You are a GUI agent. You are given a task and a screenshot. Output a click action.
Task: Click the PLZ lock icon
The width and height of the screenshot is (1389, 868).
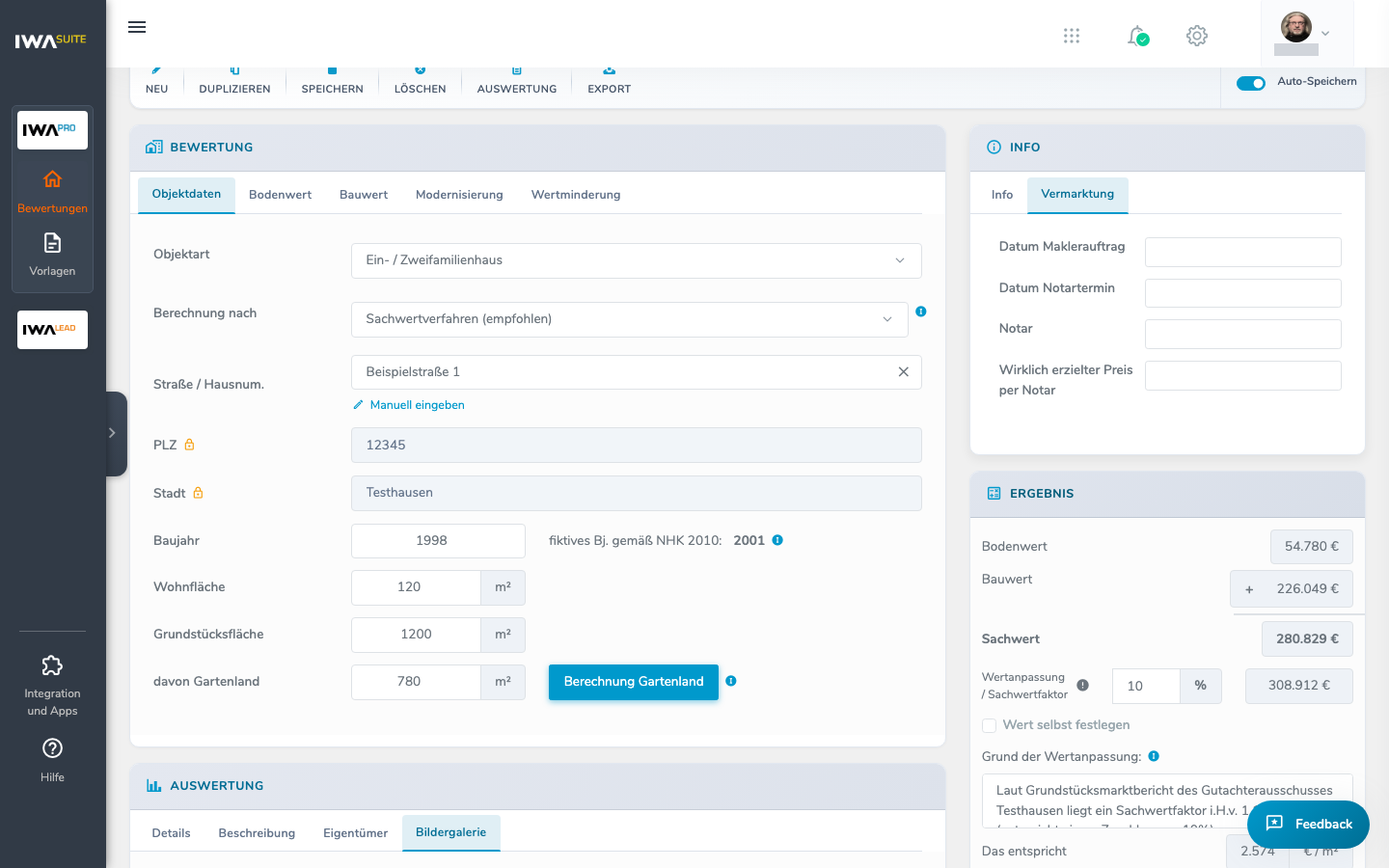point(190,445)
